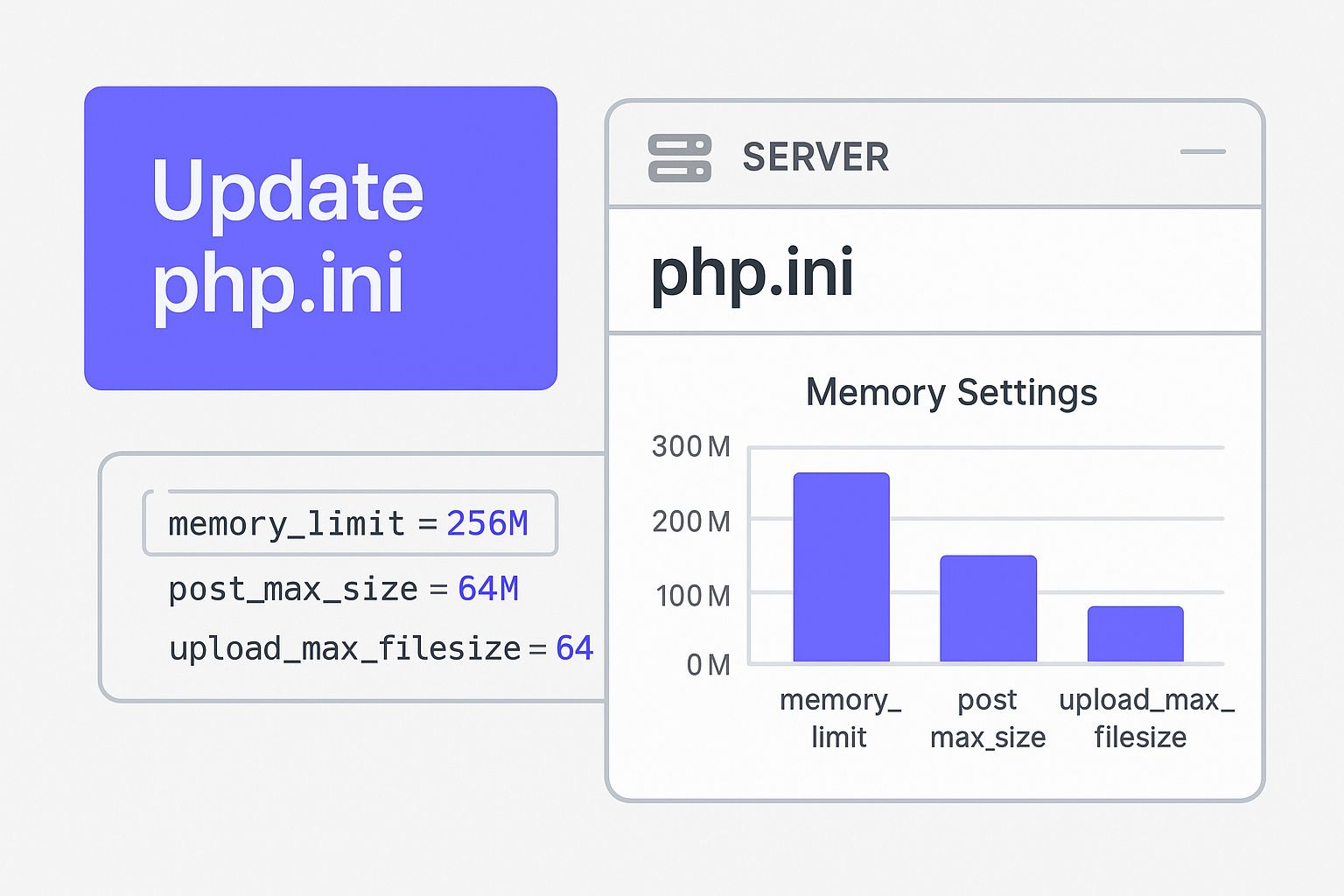The height and width of the screenshot is (896, 1344).
Task: Select the 256M value in the code
Action: [486, 523]
